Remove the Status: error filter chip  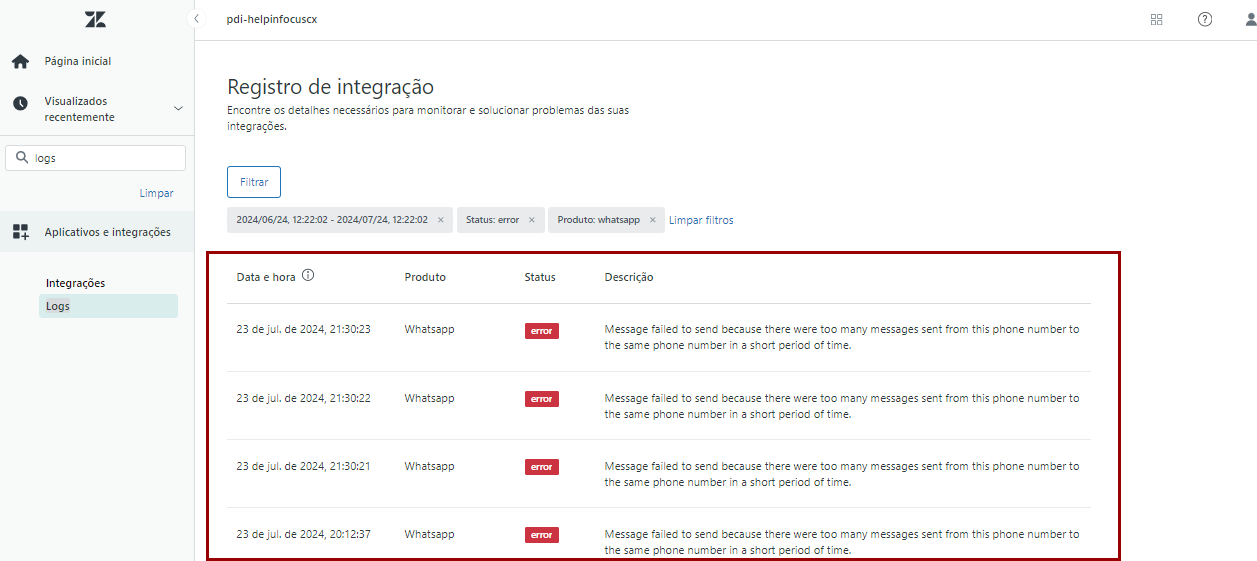[531, 220]
